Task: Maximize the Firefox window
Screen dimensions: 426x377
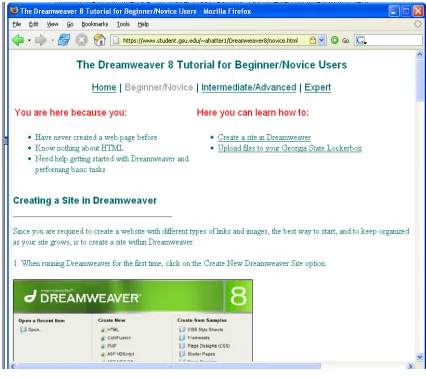Action: point(406,11)
